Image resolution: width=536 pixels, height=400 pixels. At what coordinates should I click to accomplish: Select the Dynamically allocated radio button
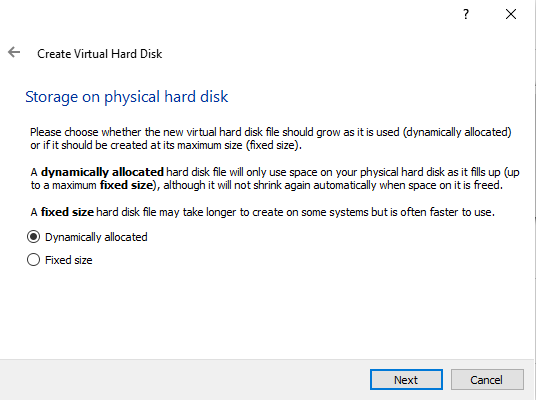click(x=34, y=237)
